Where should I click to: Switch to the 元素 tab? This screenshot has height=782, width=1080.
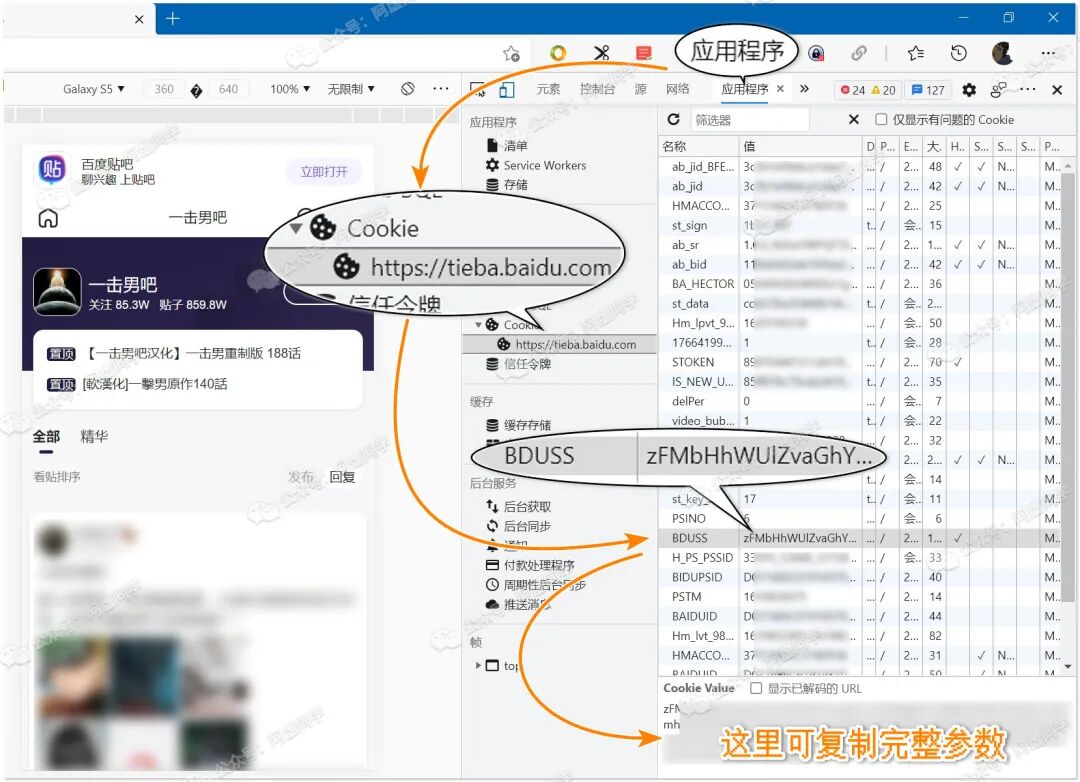[x=548, y=89]
